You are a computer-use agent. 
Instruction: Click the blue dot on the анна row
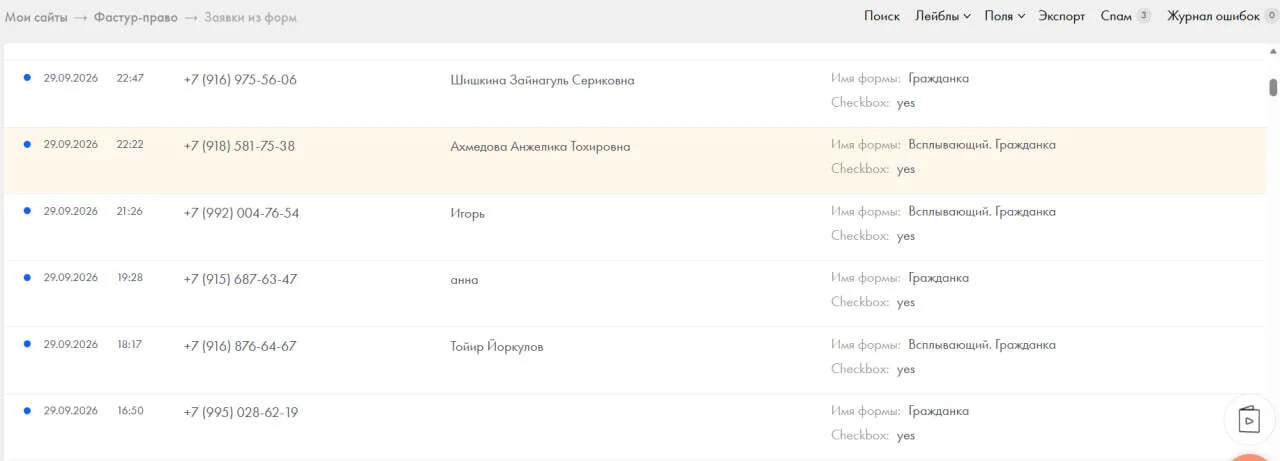[27, 277]
